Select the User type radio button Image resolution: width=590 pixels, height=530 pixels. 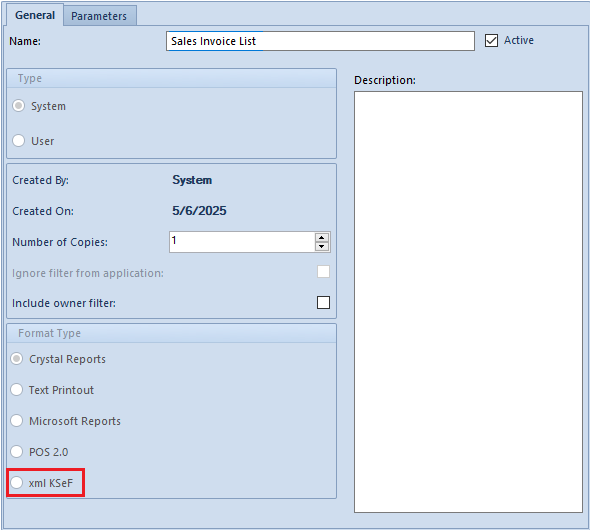(x=18, y=141)
